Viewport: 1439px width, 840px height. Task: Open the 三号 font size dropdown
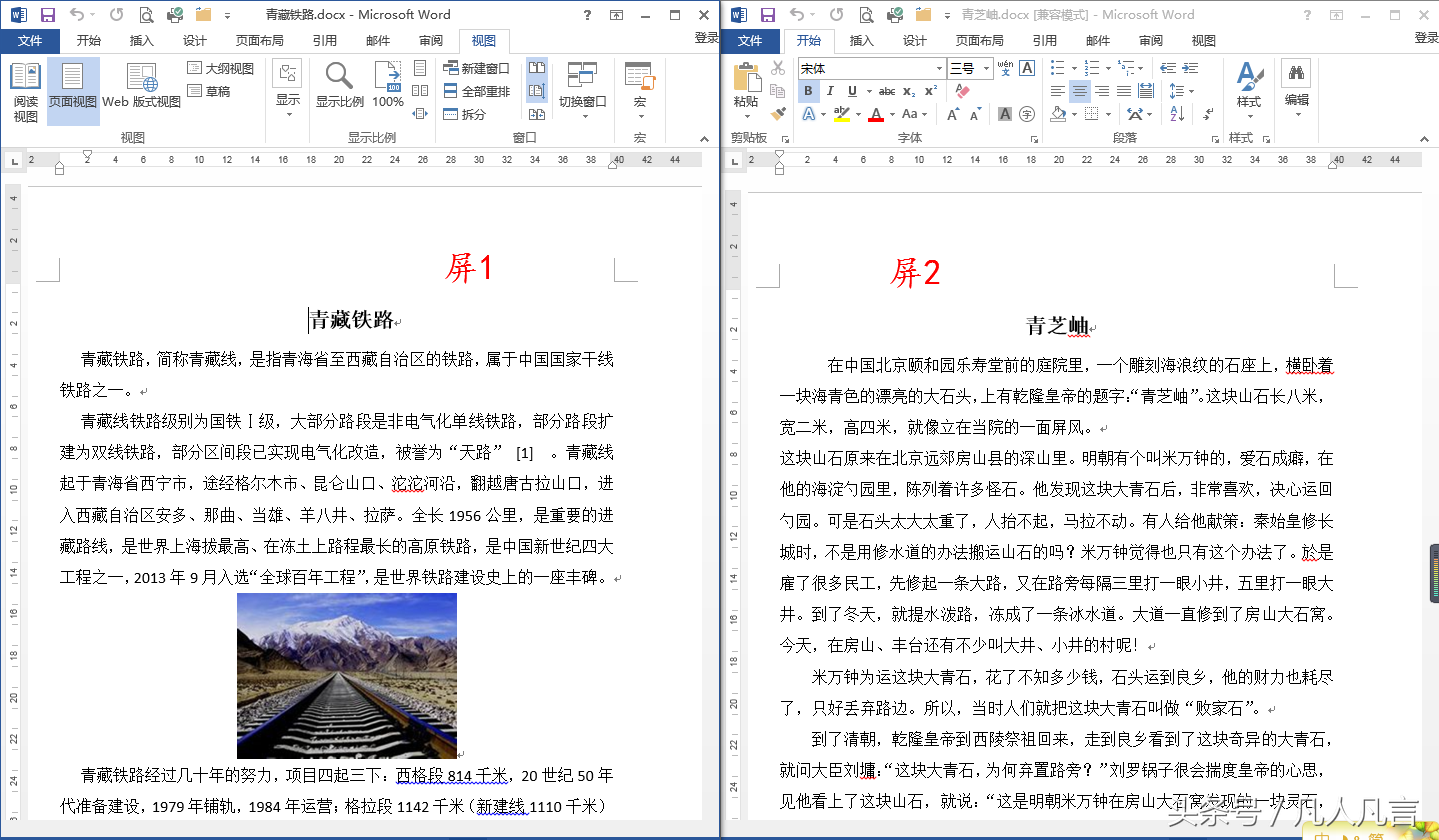coord(986,68)
